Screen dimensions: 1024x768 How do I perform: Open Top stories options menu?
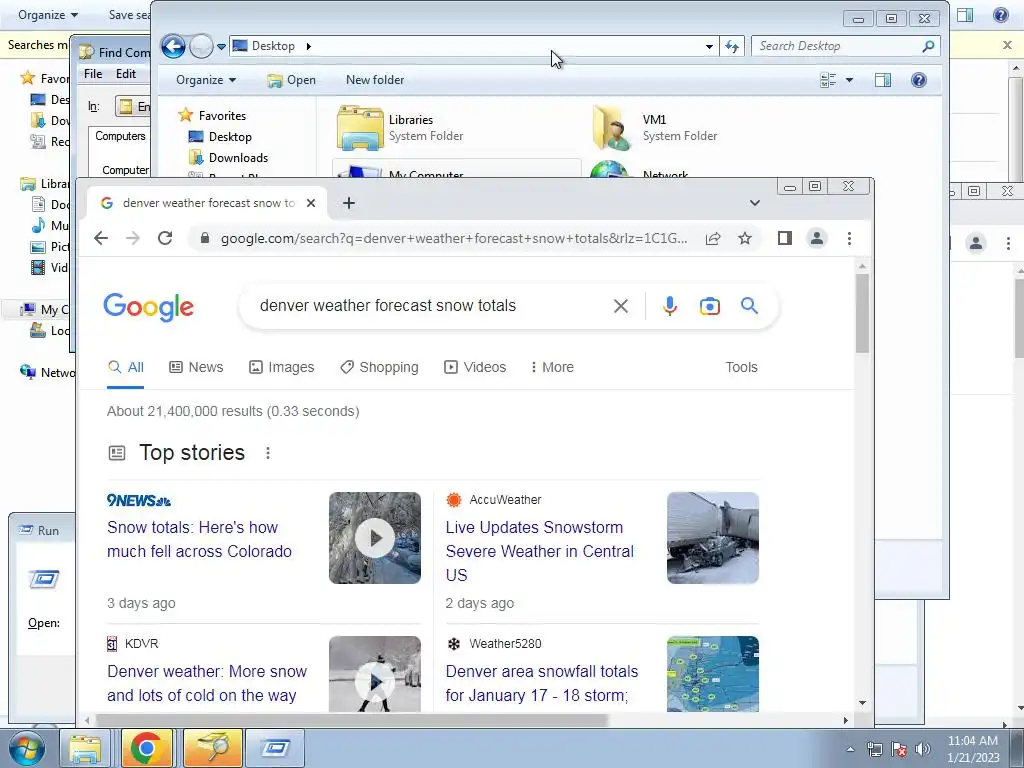pos(268,453)
